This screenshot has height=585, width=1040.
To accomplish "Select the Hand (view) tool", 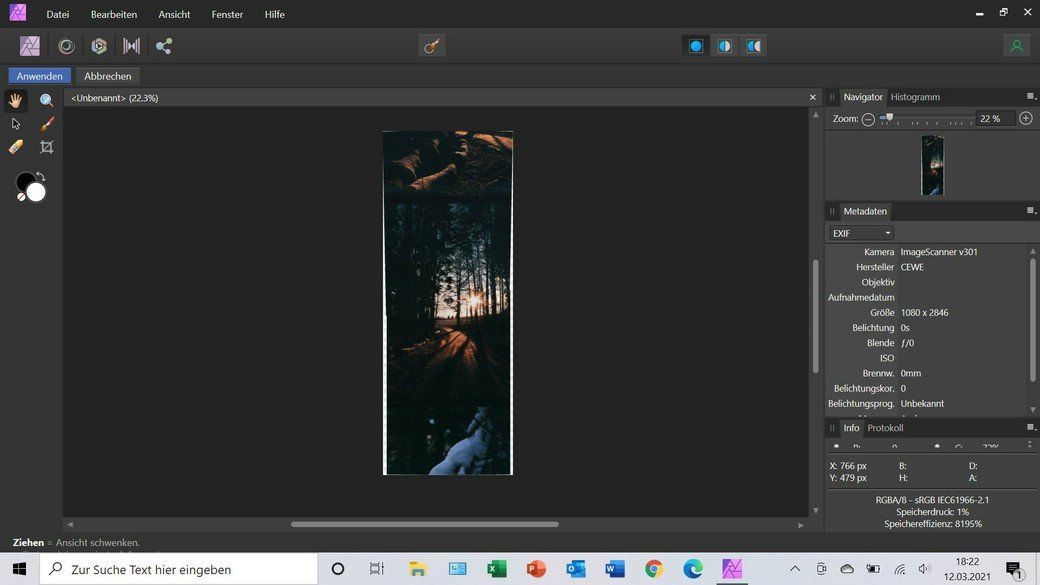I will pyautogui.click(x=15, y=100).
